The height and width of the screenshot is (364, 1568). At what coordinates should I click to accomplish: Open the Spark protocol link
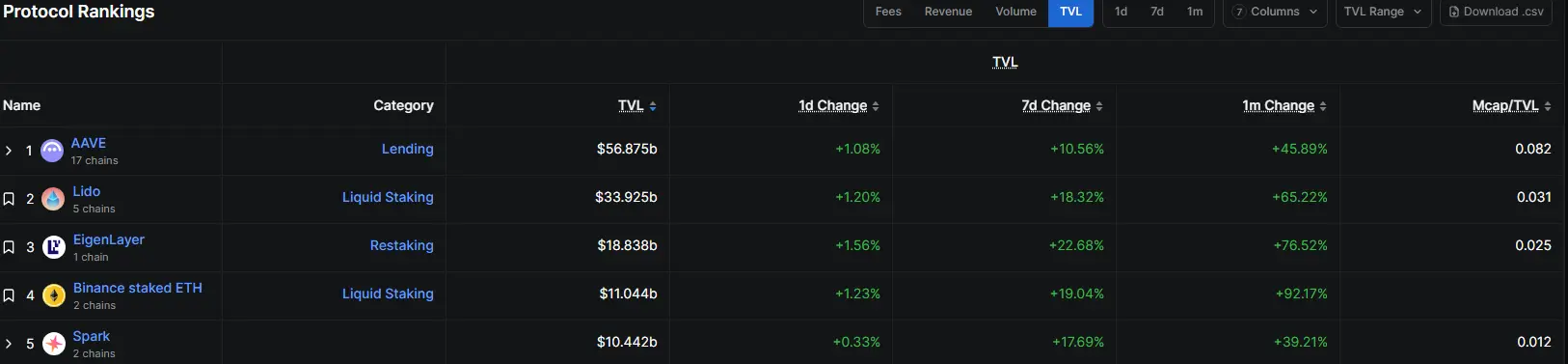tap(92, 336)
